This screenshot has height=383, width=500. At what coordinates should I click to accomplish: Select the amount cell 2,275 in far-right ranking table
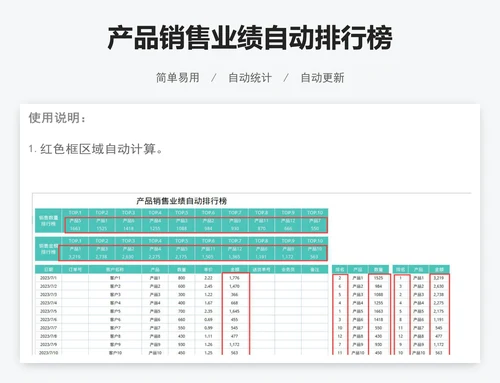click(x=439, y=303)
